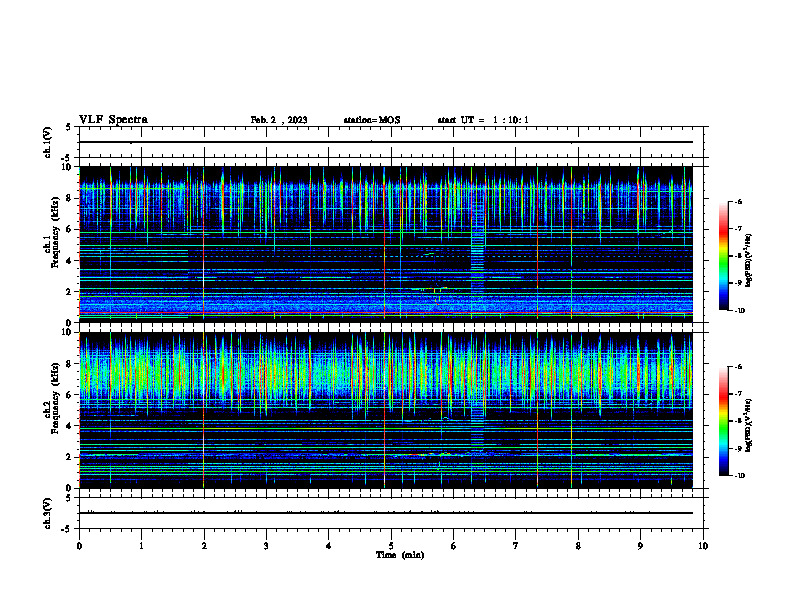Click the ch.1 spectrogram color scale bar
The width and height of the screenshot is (792, 612).
click(x=723, y=256)
